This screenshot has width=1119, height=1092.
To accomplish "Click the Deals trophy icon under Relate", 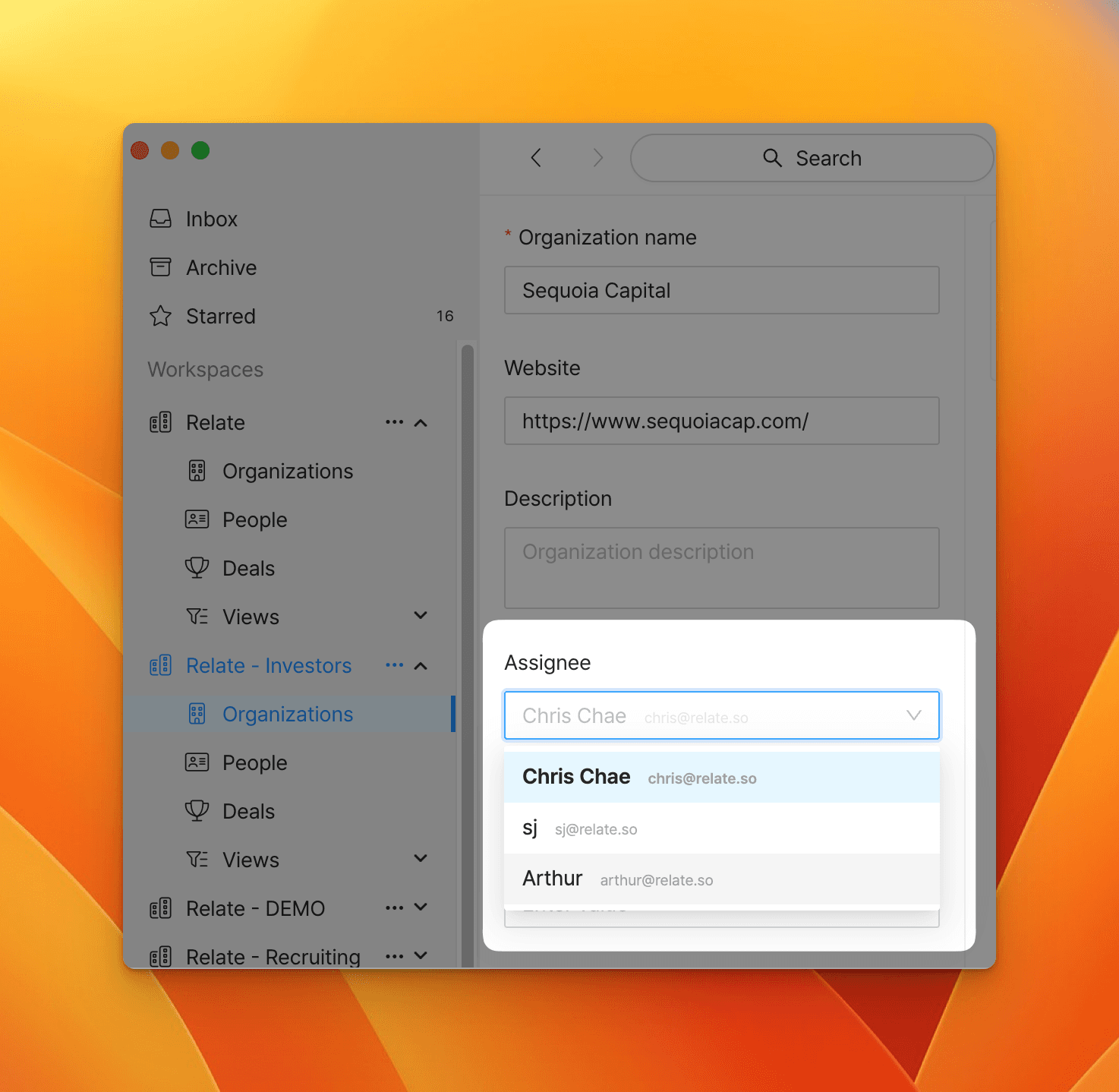I will pos(197,568).
